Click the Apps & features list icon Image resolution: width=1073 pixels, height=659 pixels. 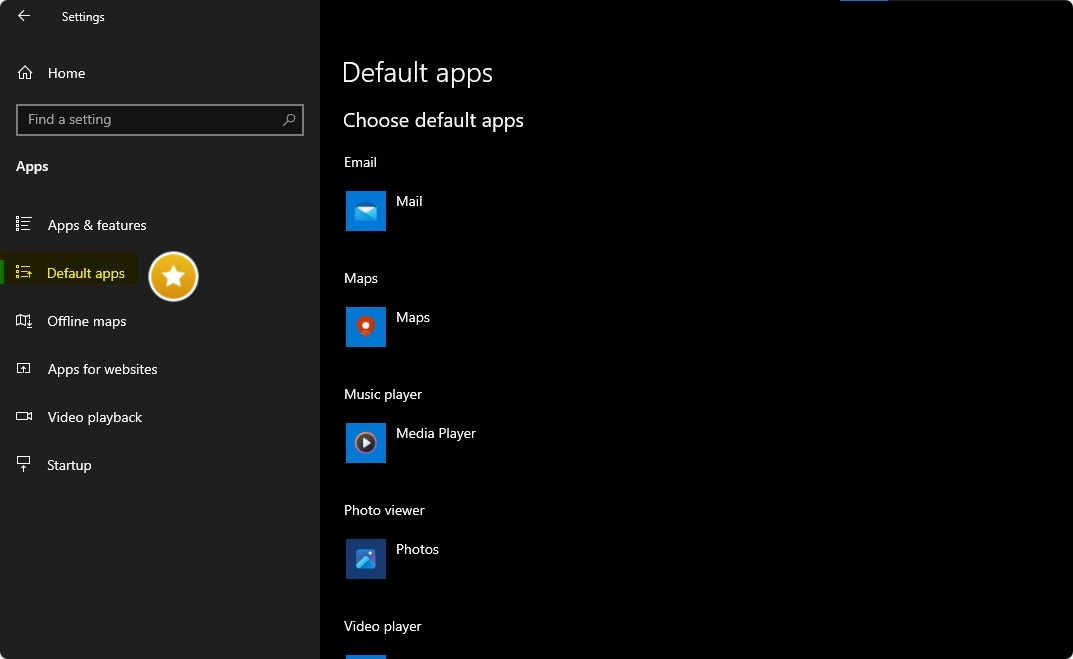(24, 224)
